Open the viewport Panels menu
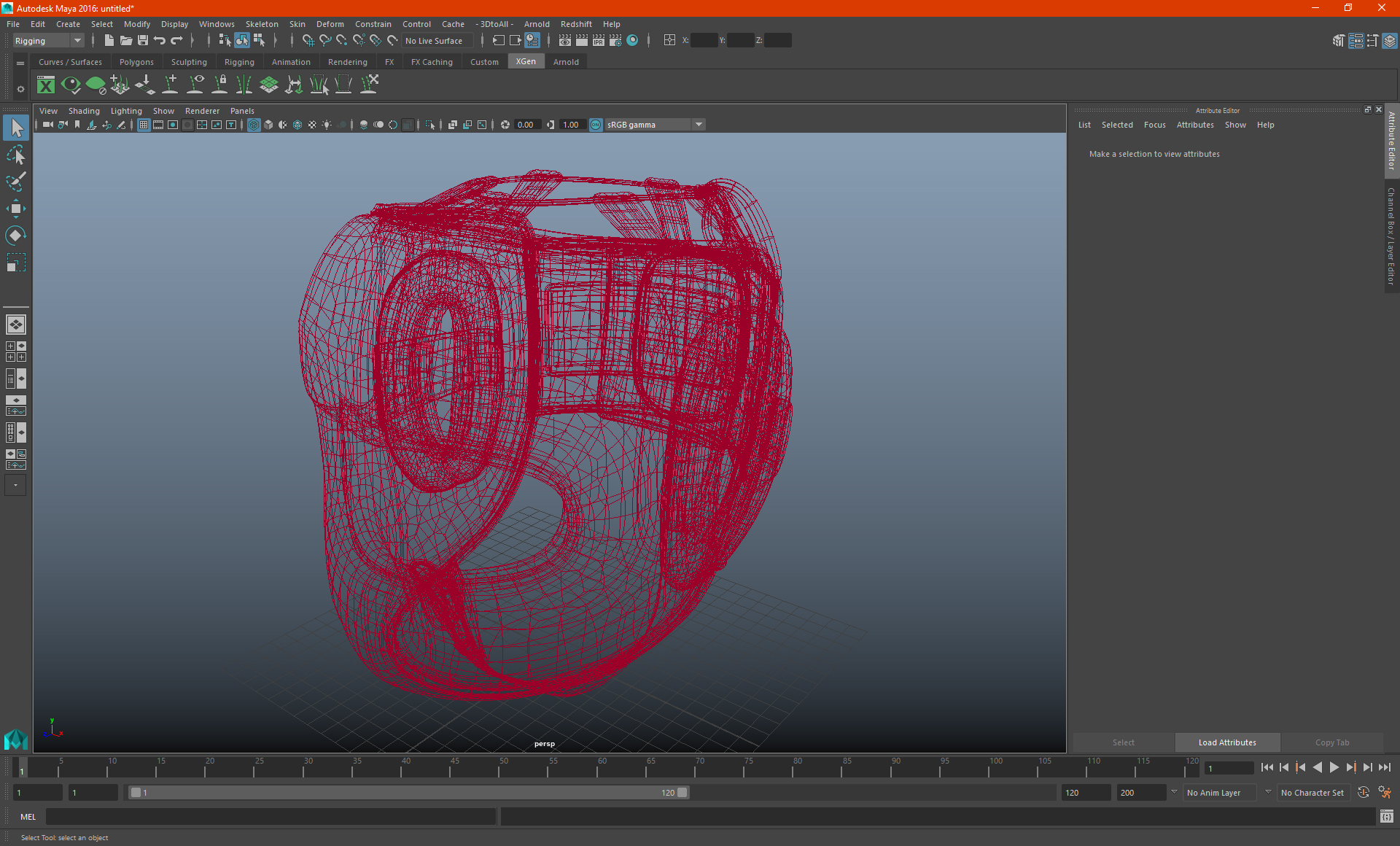This screenshot has height=846, width=1400. 242,111
